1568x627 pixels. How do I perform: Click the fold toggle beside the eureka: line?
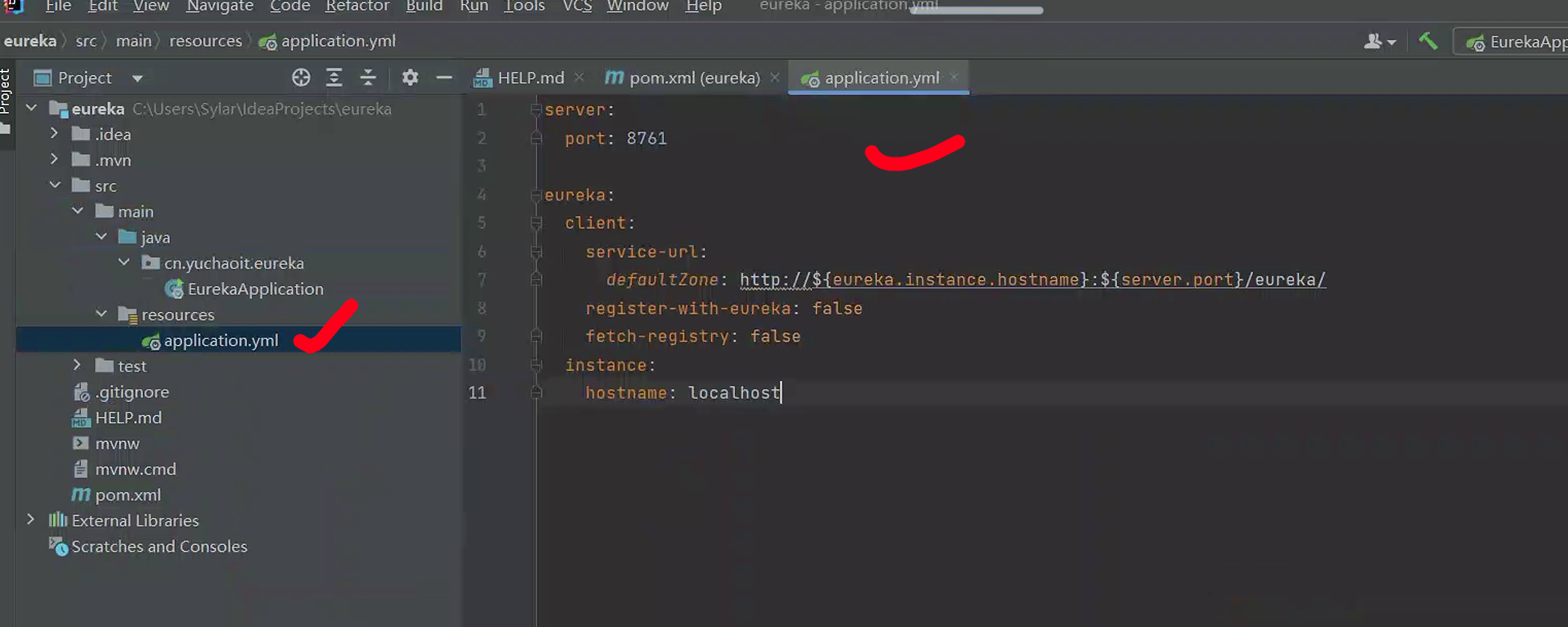point(536,195)
